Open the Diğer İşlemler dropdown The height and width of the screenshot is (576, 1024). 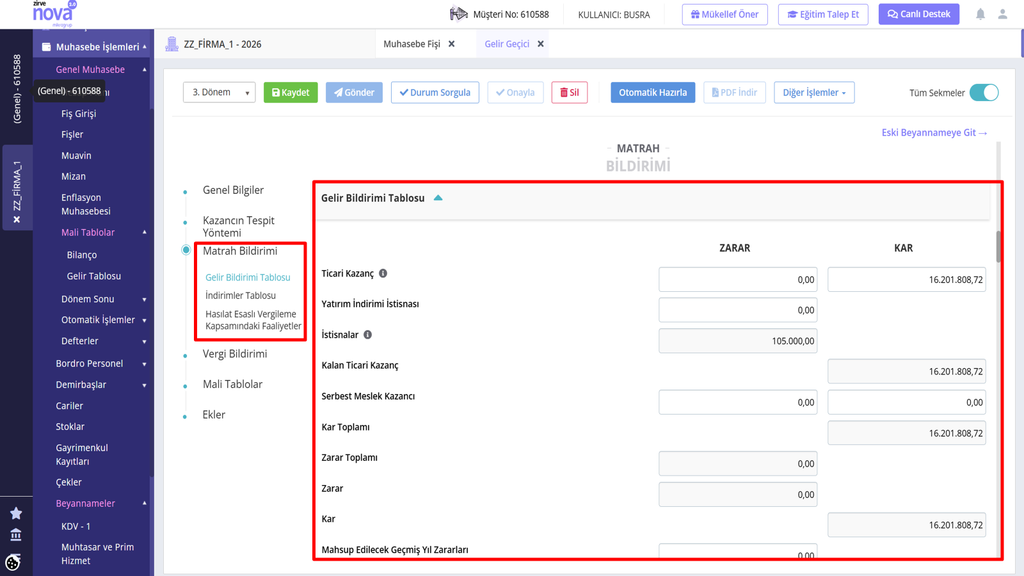point(814,93)
